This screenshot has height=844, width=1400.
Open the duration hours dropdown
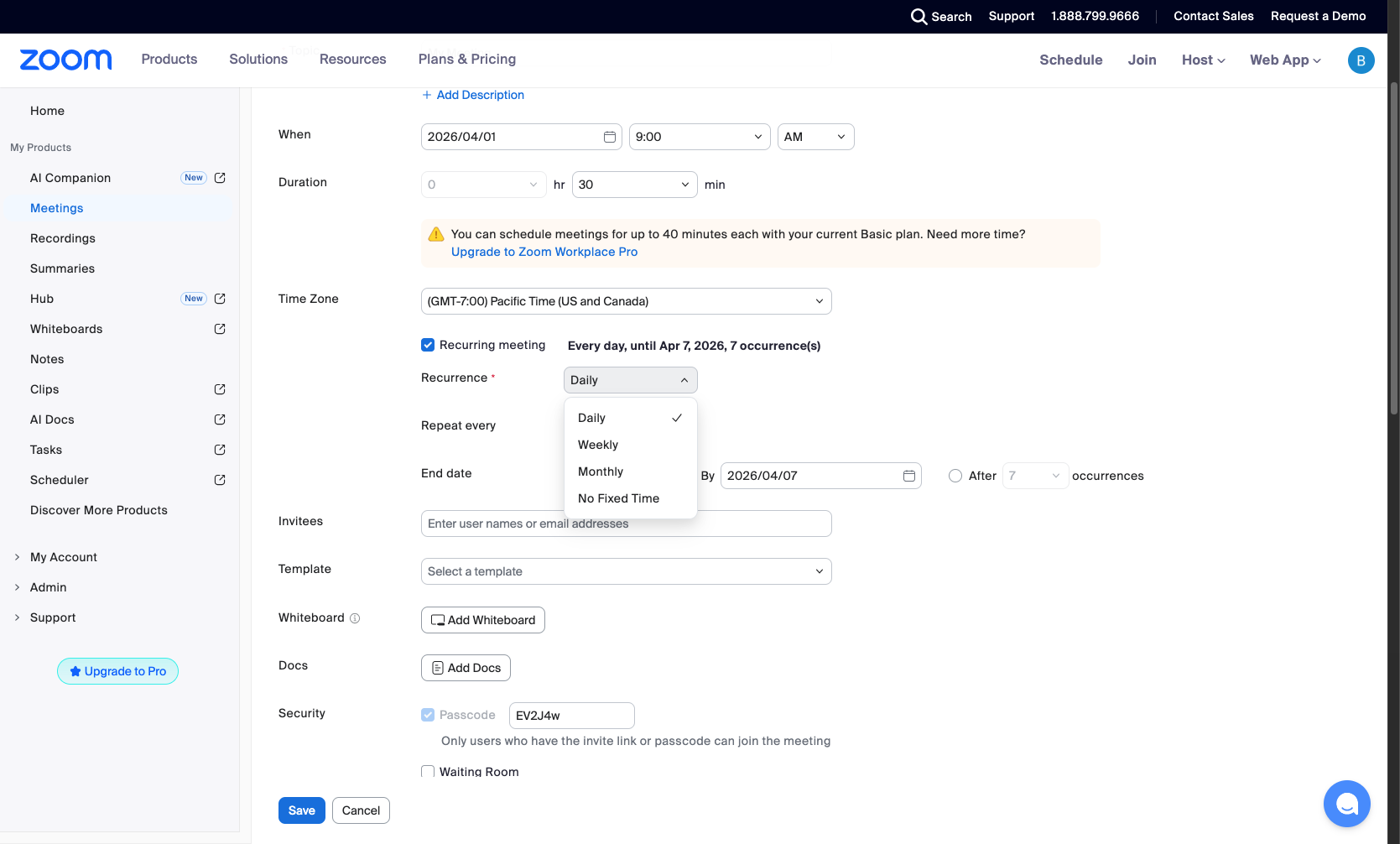point(484,185)
